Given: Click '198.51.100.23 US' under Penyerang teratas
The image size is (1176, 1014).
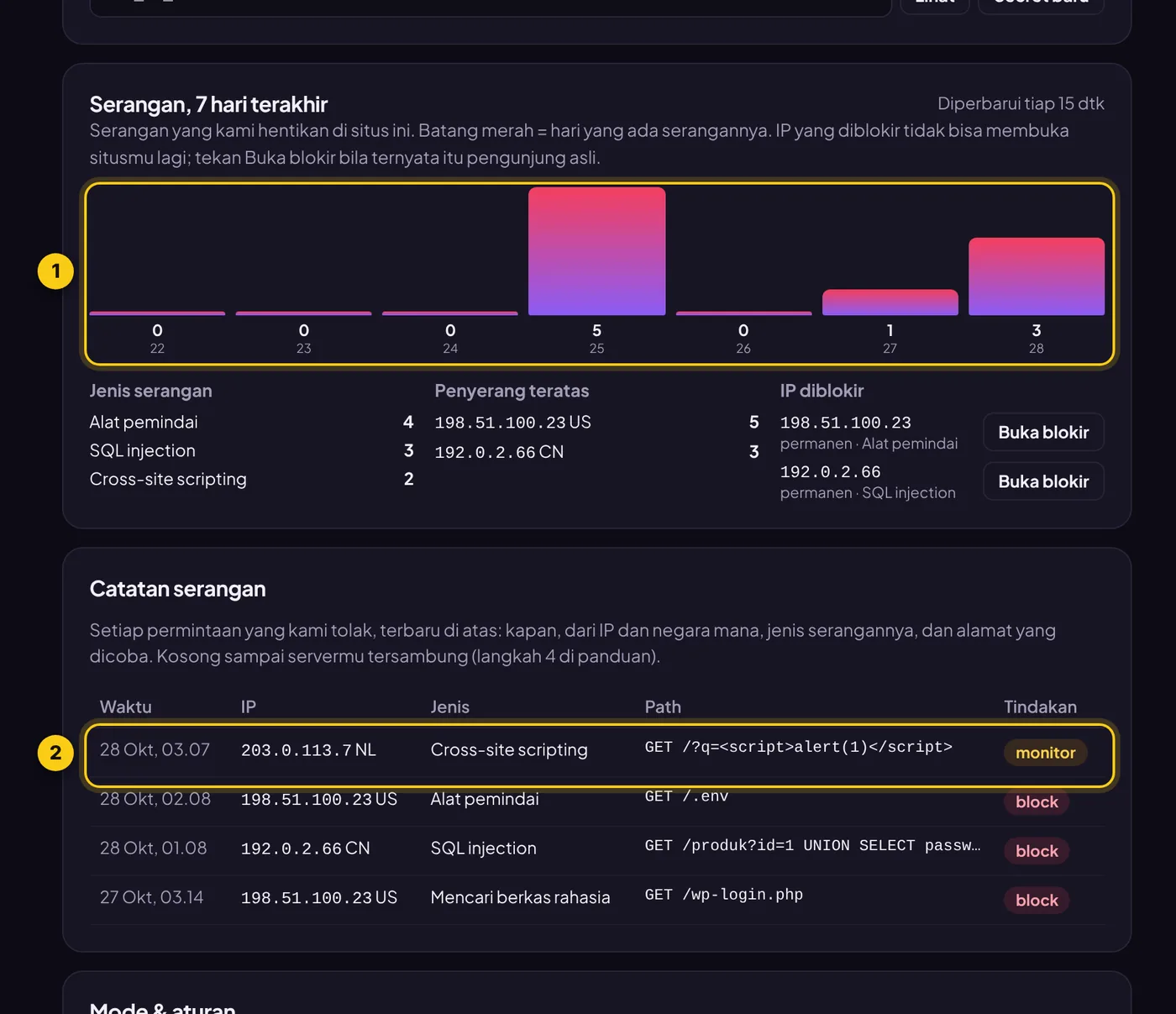Looking at the screenshot, I should tap(512, 423).
